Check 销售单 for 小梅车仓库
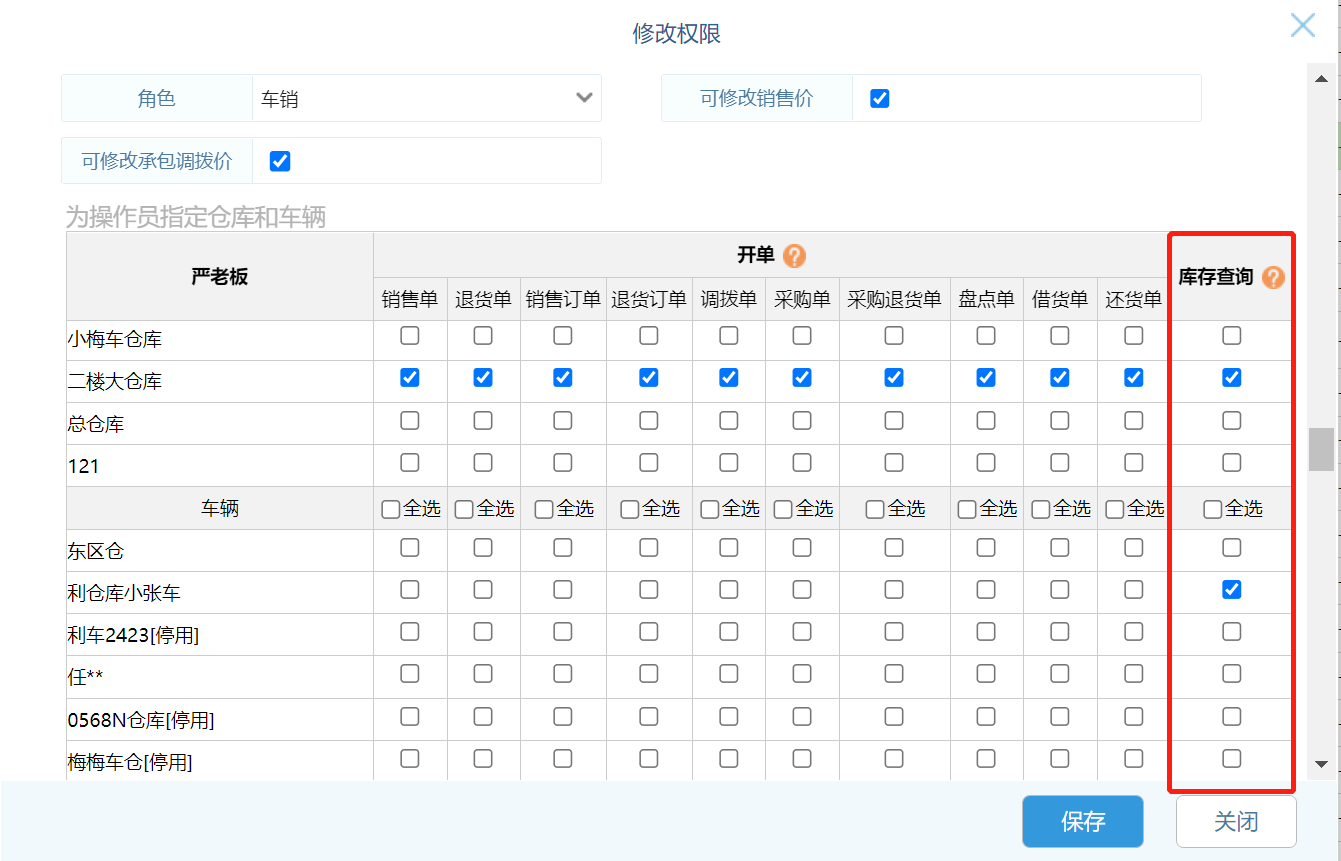Viewport: 1341px width, 861px height. point(410,336)
